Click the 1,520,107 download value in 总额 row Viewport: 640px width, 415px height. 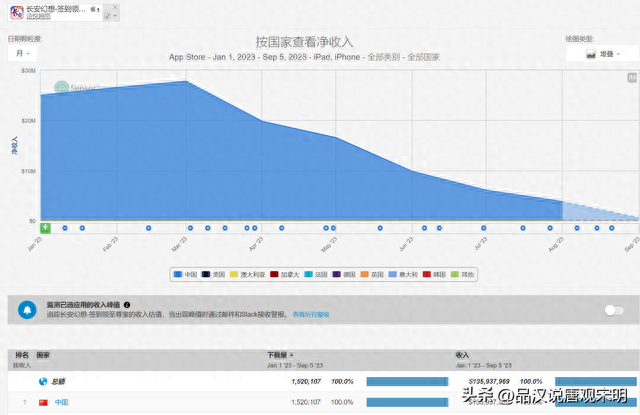point(306,382)
